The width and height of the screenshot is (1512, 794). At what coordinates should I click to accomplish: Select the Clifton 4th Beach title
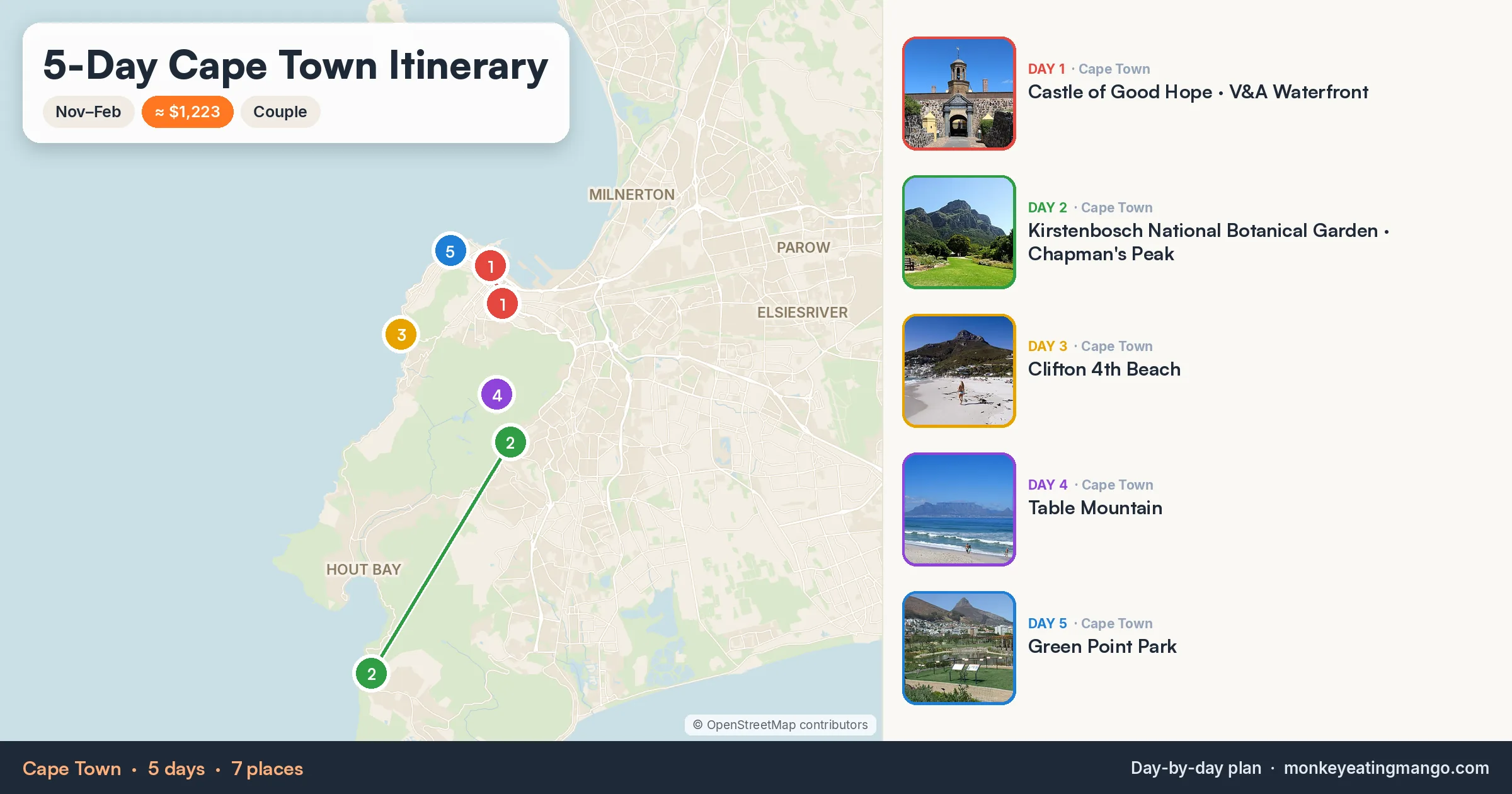[1104, 369]
